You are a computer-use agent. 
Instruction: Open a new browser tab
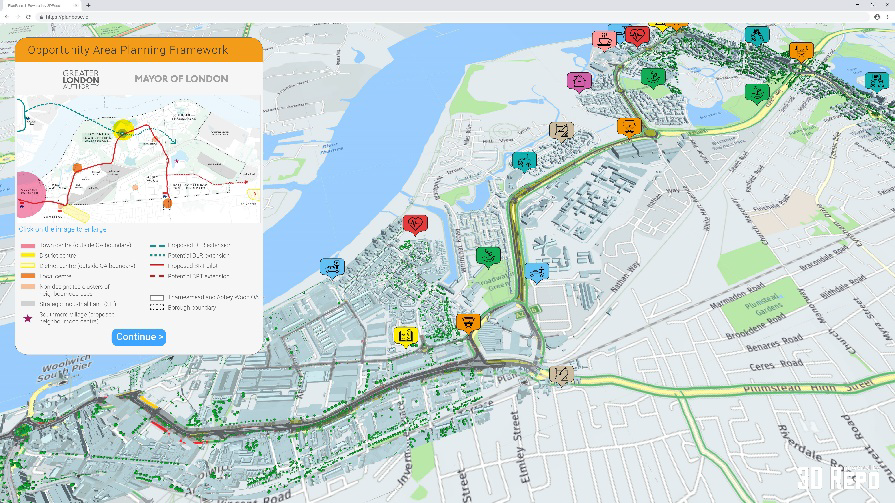click(88, 5)
